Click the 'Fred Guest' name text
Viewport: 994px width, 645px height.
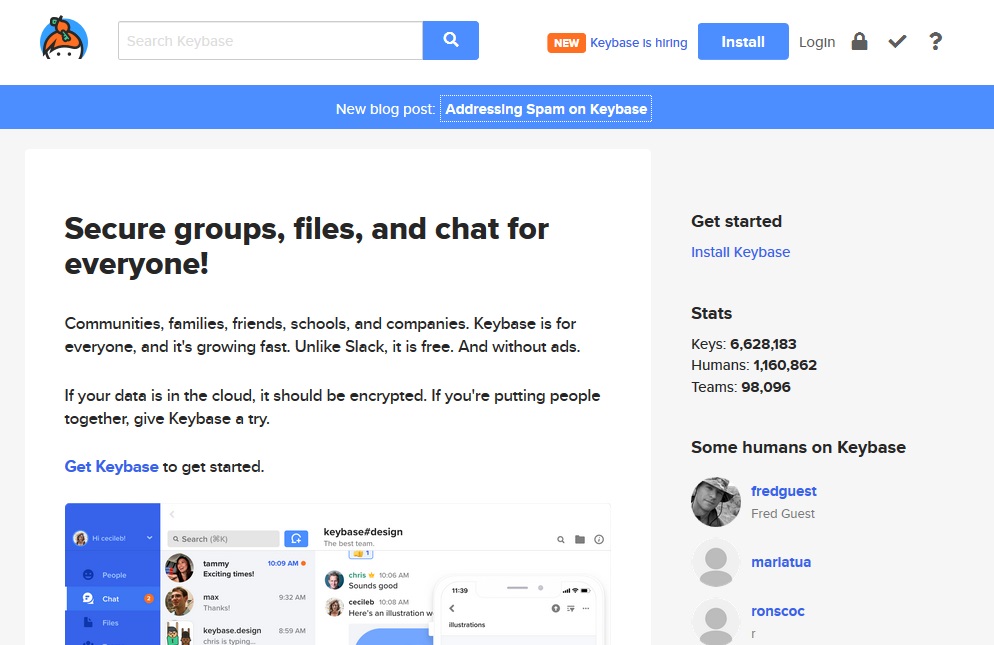pyautogui.click(x=783, y=514)
